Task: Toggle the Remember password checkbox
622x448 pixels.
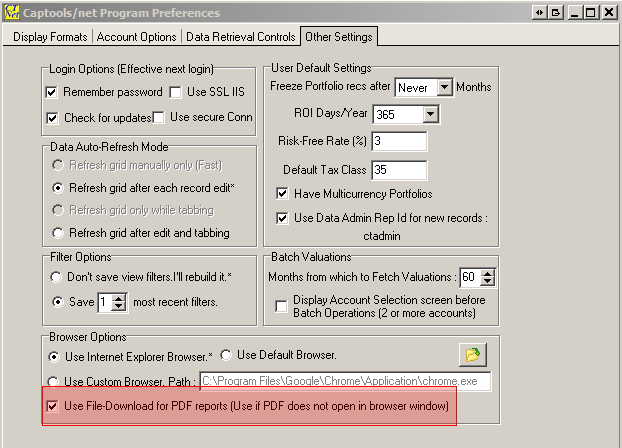Action: (x=53, y=93)
